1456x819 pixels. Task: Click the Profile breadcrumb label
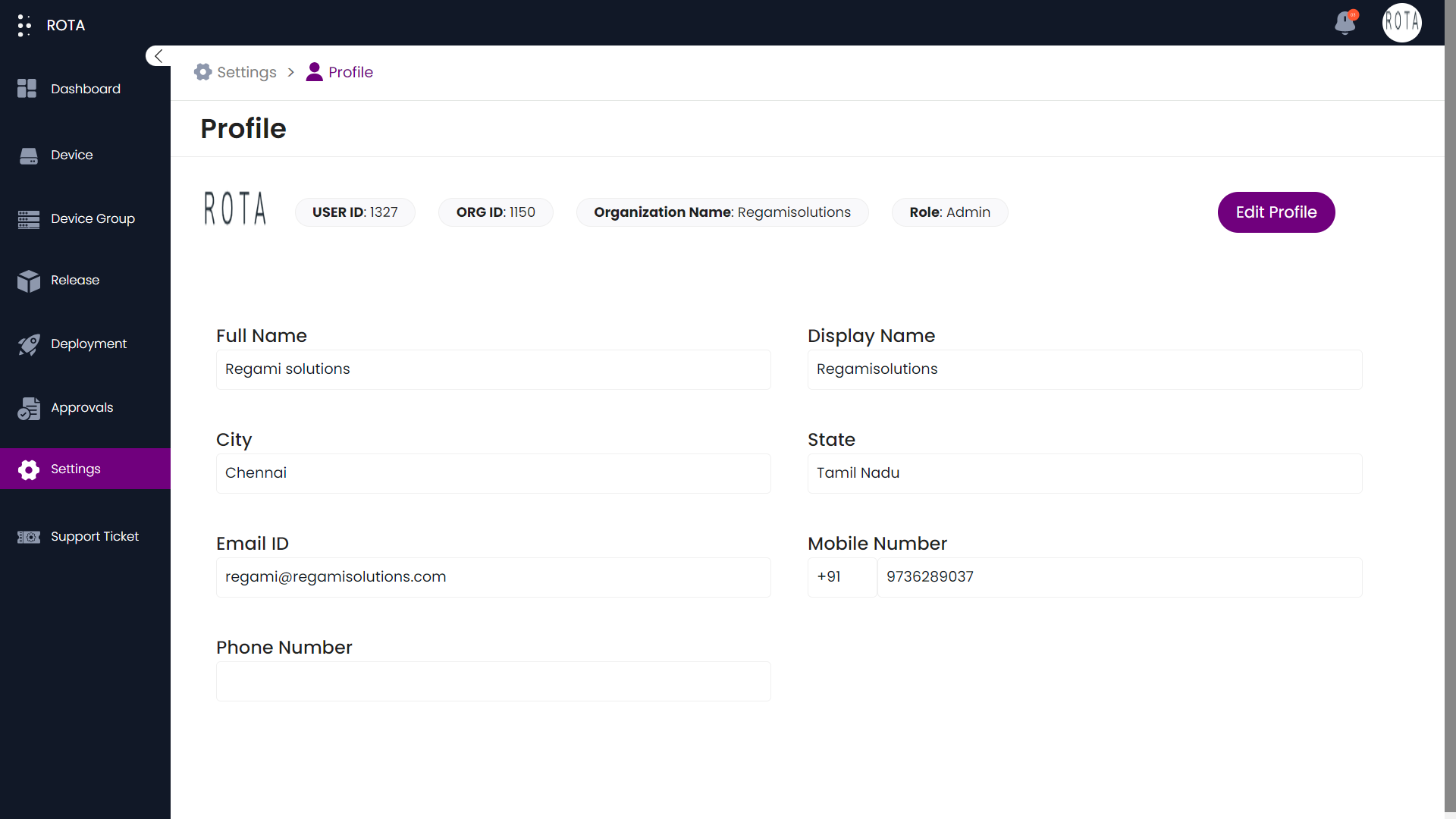pos(350,72)
